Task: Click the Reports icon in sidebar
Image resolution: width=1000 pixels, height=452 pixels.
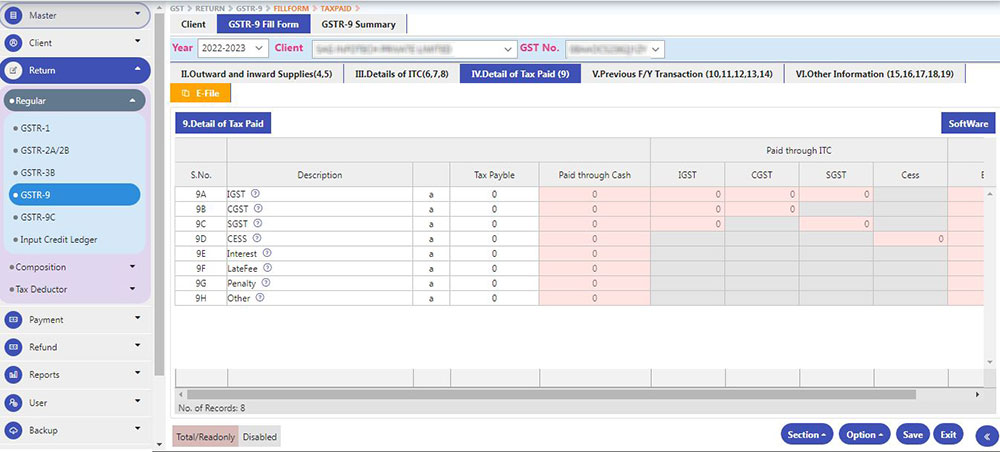Action: pos(14,375)
